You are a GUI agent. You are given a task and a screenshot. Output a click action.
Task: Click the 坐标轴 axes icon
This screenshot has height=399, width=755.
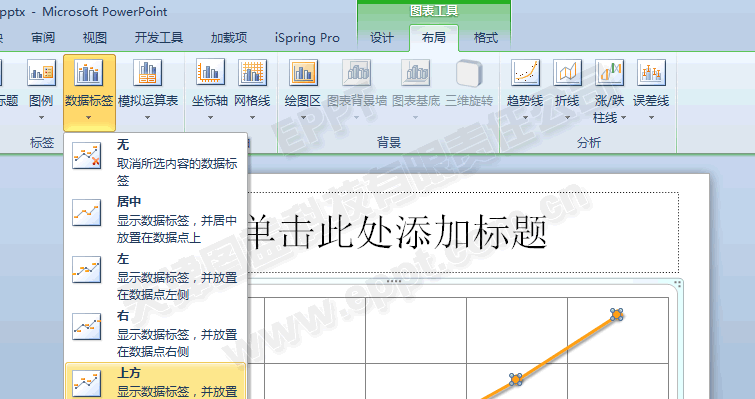[210, 73]
